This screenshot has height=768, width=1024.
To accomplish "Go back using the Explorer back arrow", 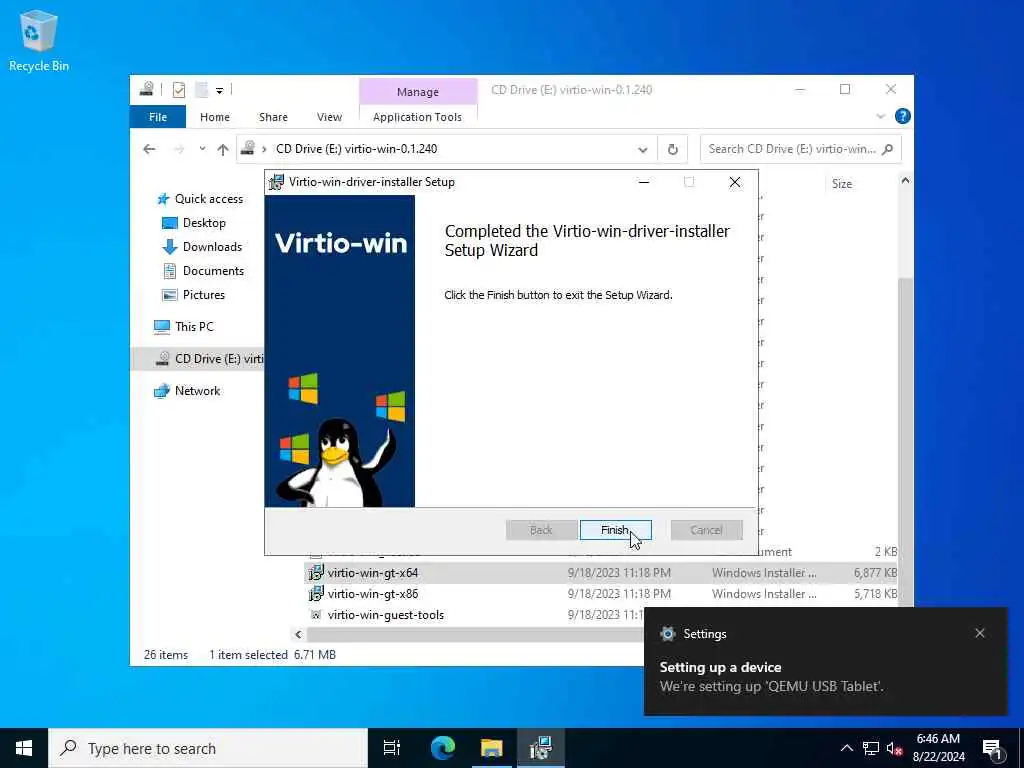I will (150, 150).
